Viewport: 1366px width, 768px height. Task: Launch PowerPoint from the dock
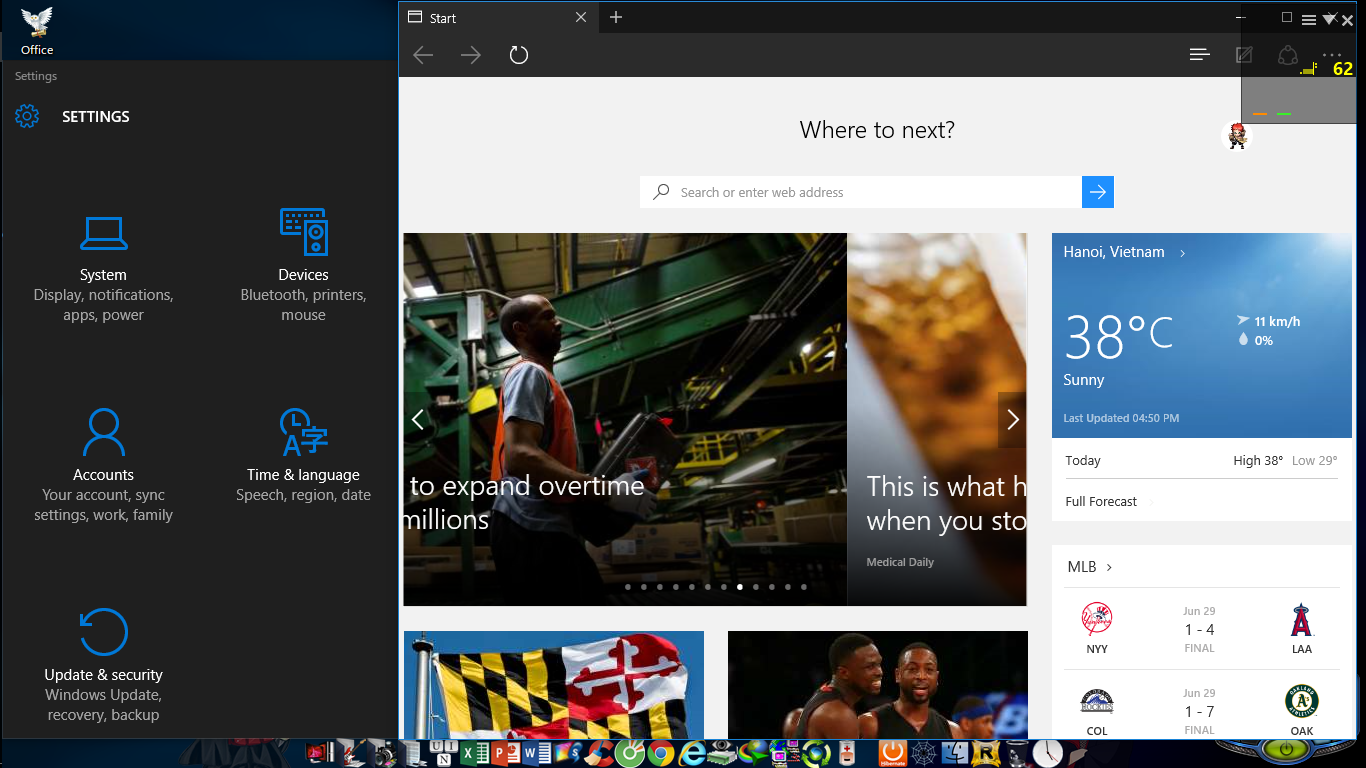pyautogui.click(x=505, y=753)
